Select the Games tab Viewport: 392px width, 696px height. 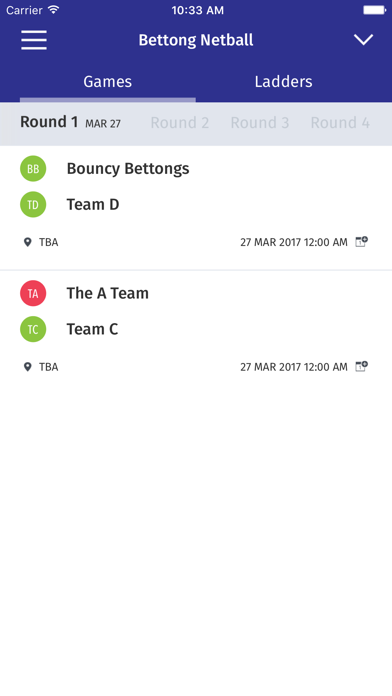point(107,82)
